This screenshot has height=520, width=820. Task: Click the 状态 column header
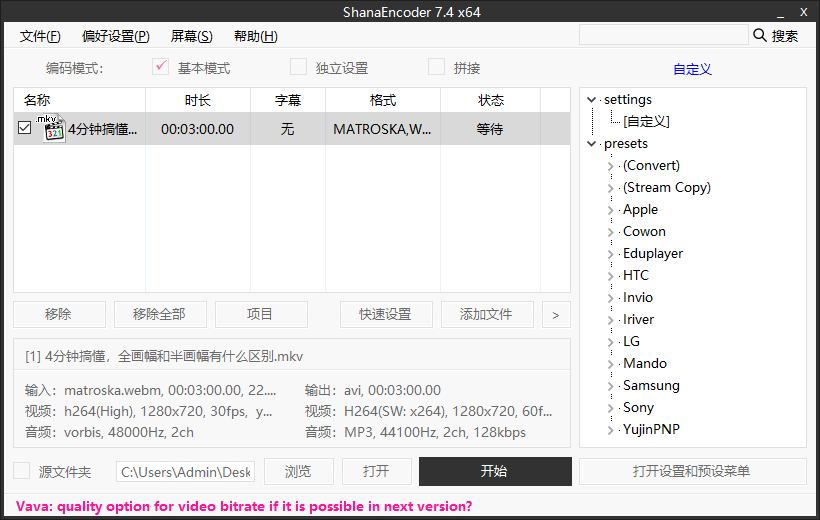point(491,100)
